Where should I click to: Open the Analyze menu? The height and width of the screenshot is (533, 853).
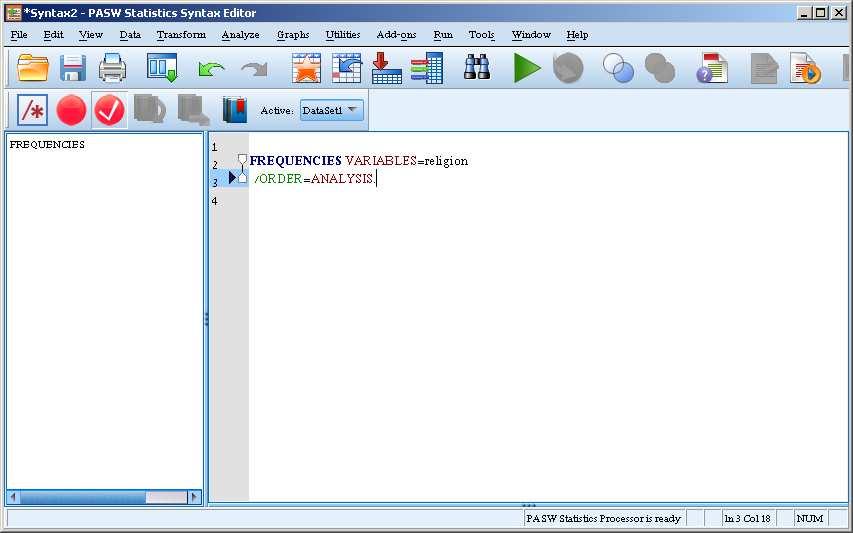coord(240,35)
